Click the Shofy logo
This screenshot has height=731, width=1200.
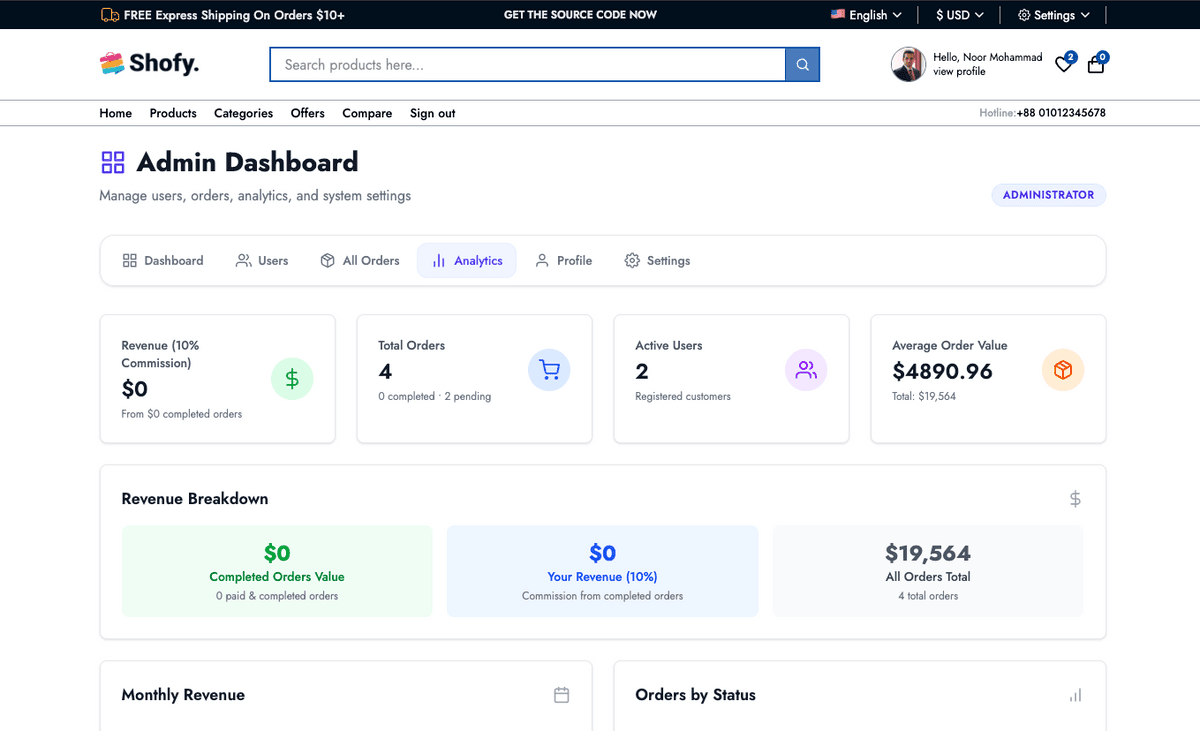(x=150, y=64)
